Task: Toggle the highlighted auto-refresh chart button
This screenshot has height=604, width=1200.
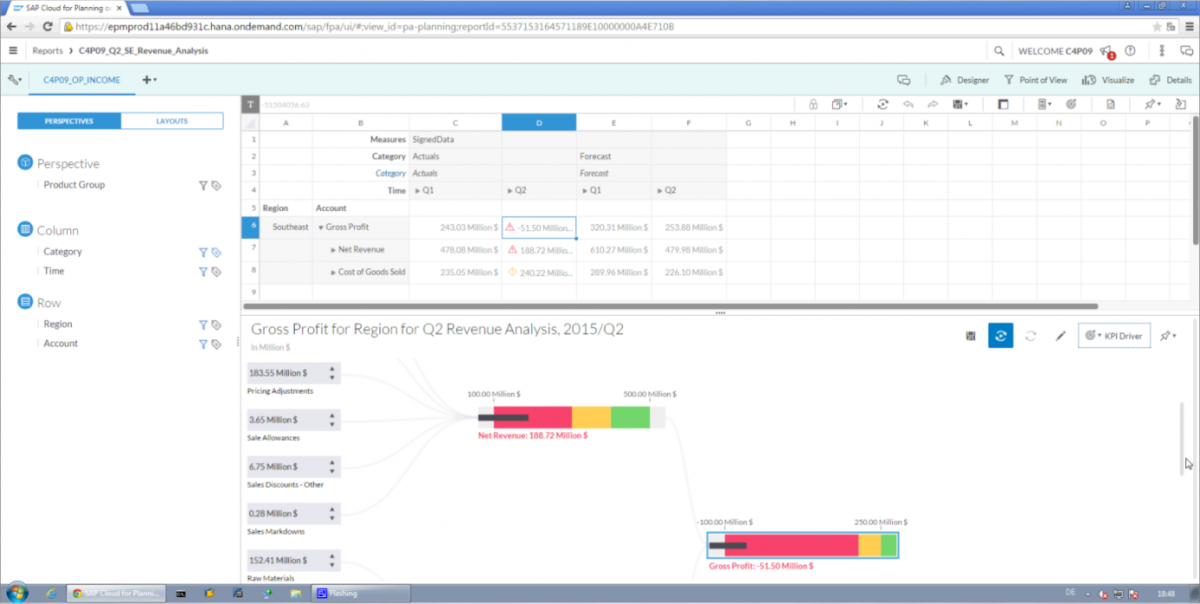Action: pyautogui.click(x=1000, y=336)
